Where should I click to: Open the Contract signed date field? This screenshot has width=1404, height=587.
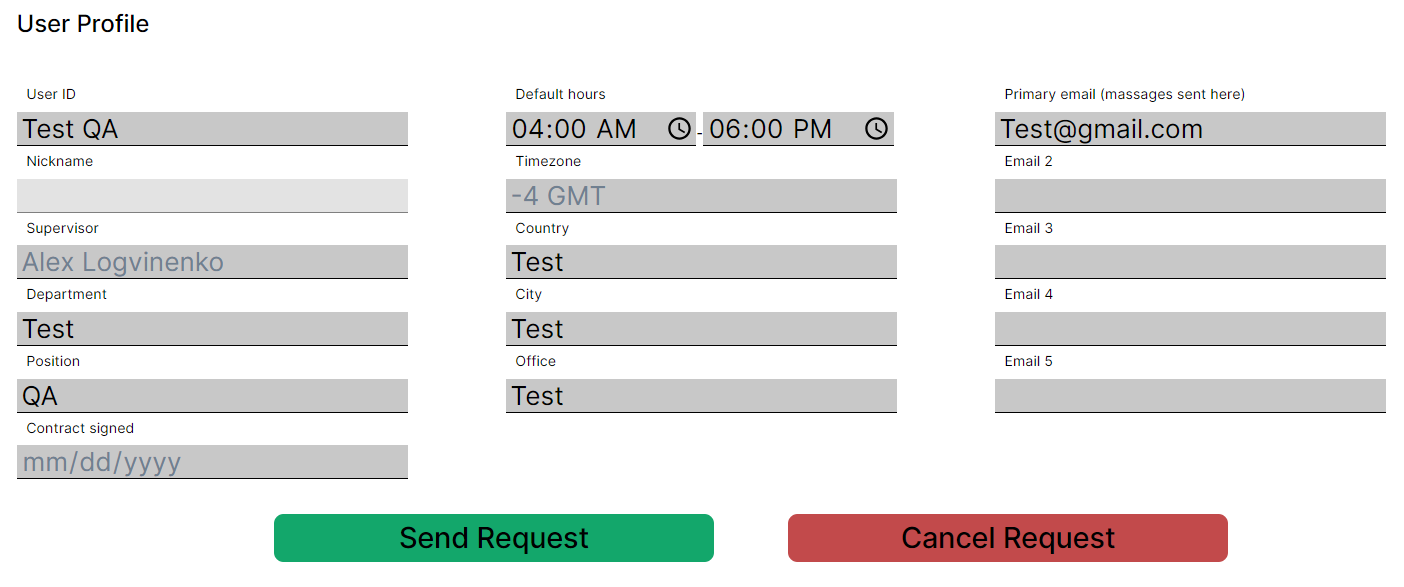[212, 462]
